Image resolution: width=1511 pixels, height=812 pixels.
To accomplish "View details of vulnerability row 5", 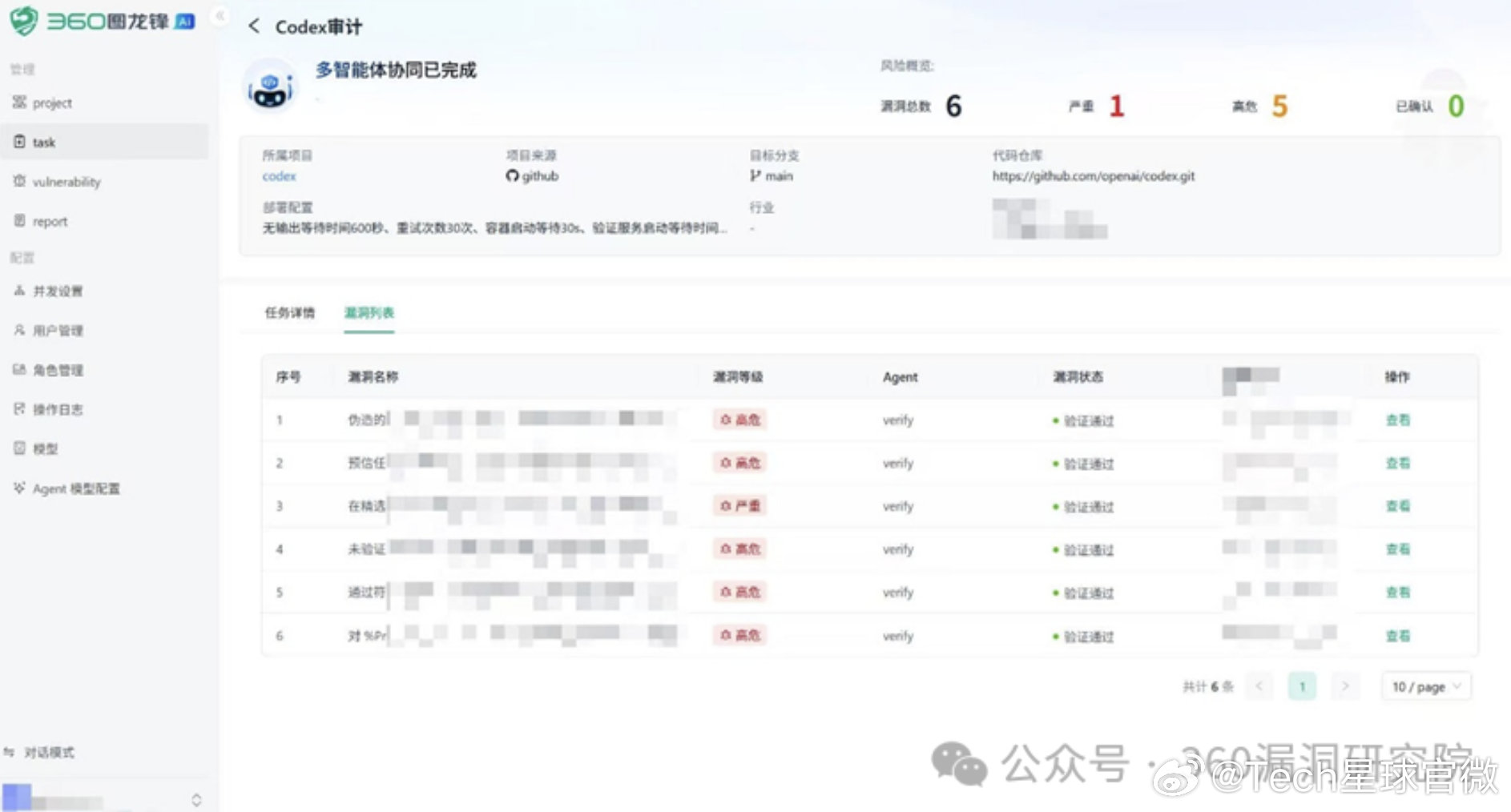I will [1398, 593].
